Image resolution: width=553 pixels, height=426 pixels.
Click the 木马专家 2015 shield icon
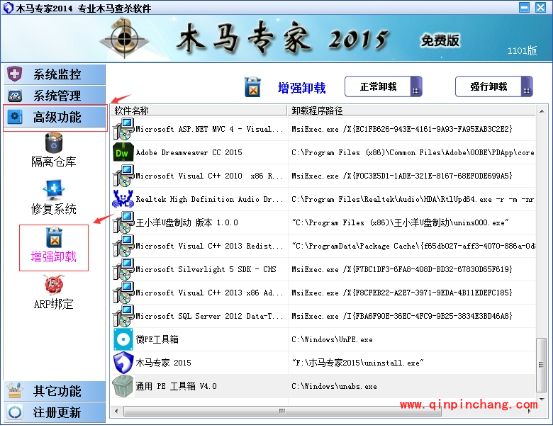click(123, 363)
